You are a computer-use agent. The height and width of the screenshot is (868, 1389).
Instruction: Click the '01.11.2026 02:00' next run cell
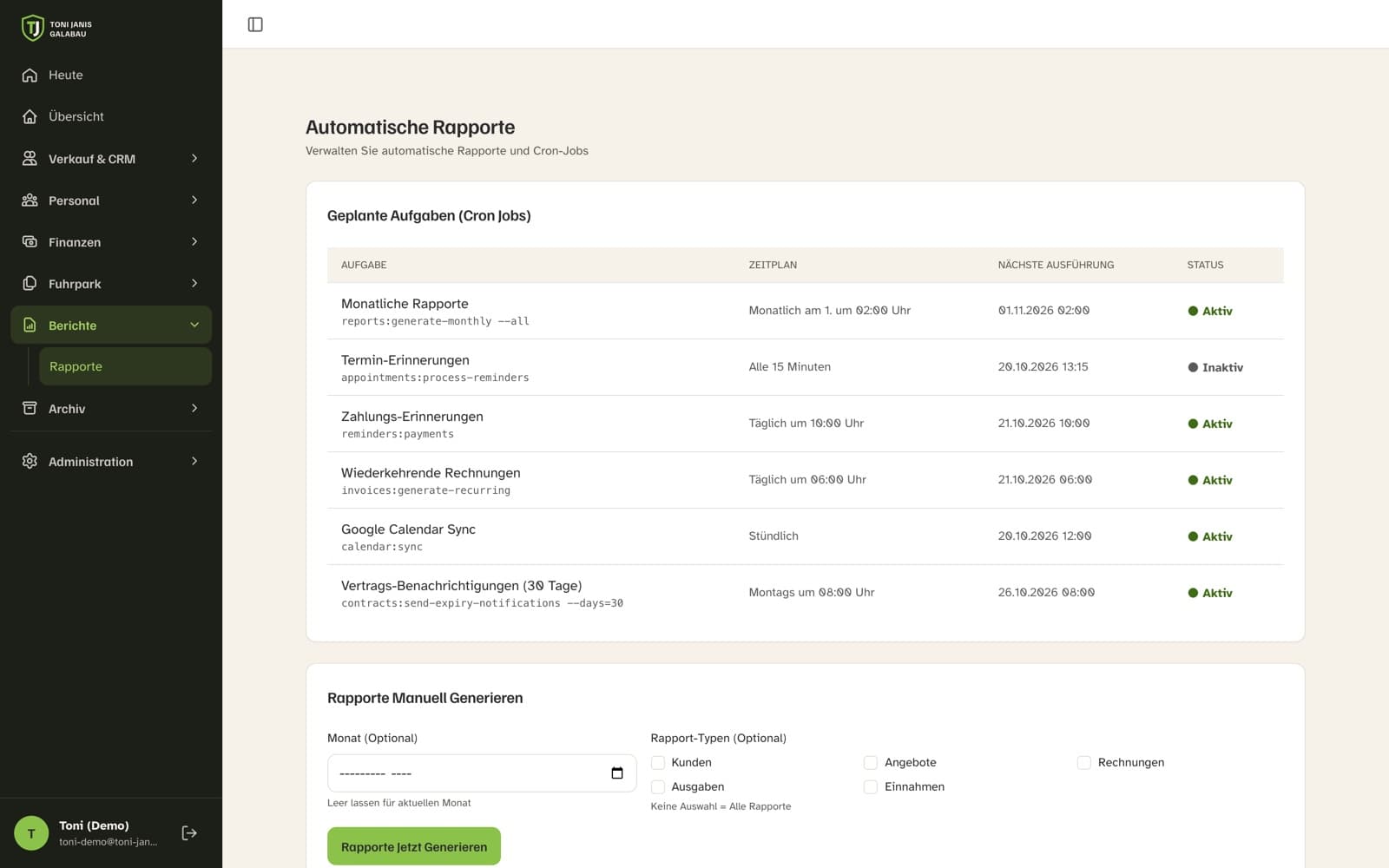[1043, 310]
